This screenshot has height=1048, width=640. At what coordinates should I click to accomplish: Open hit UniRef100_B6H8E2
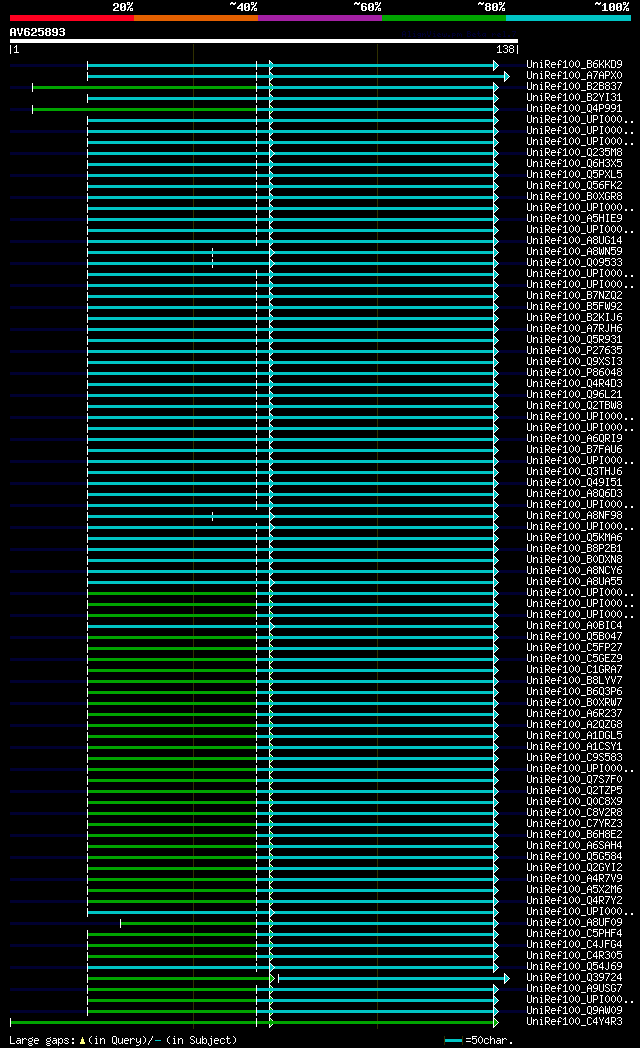point(574,835)
